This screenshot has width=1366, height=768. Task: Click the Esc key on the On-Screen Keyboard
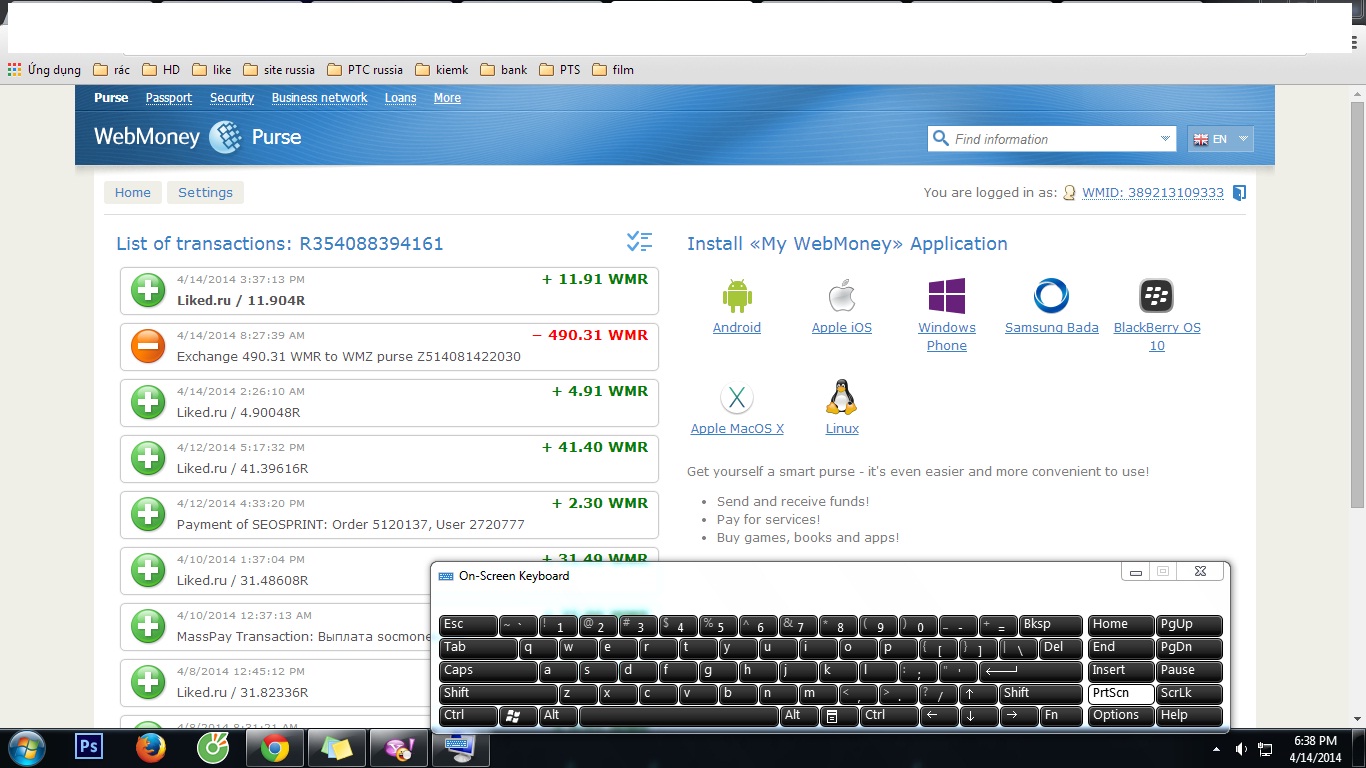(x=468, y=625)
